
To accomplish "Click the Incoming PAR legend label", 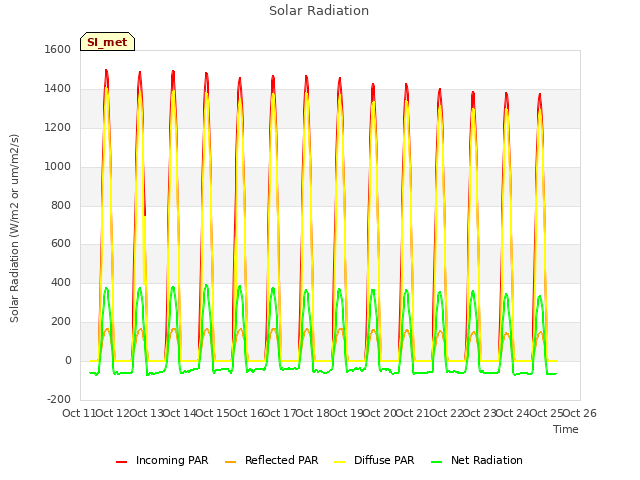I will point(172,460).
